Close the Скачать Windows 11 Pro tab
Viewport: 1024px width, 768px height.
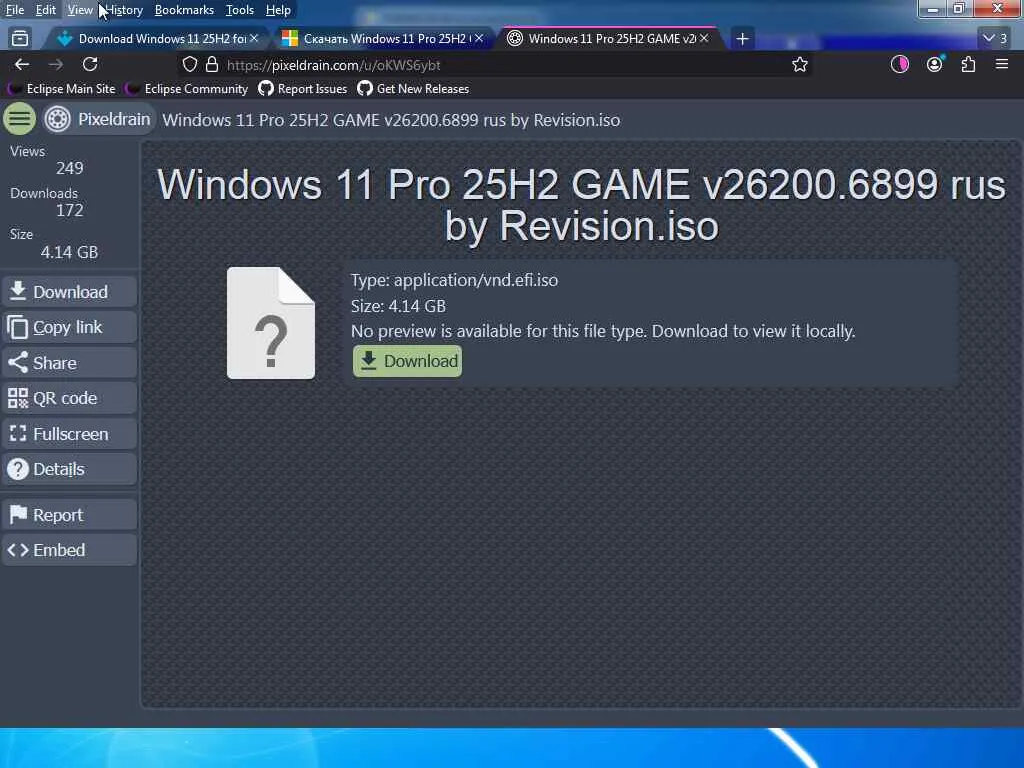click(479, 39)
